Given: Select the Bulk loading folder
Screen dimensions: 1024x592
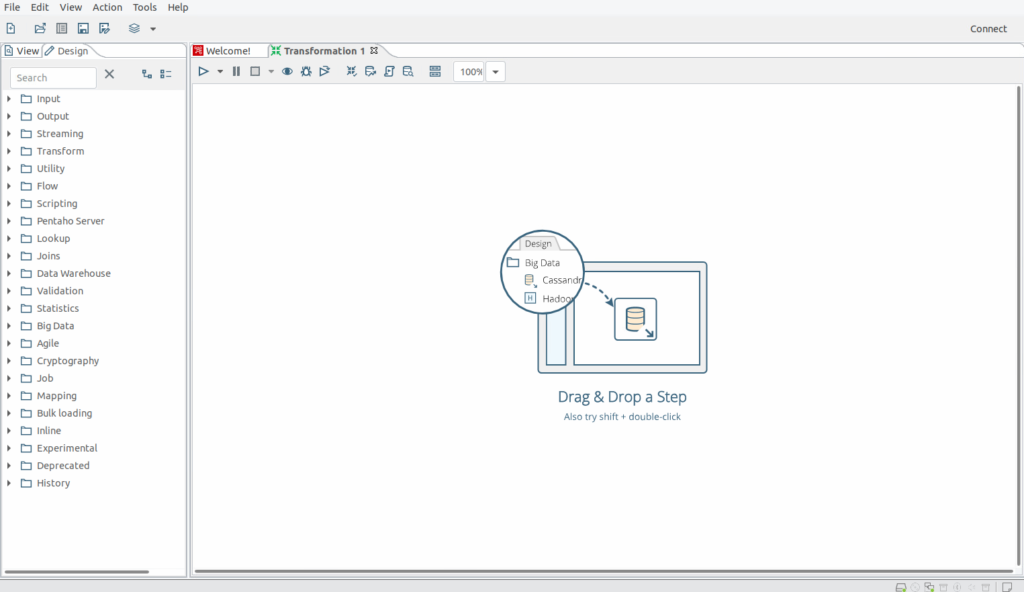Looking at the screenshot, I should pyautogui.click(x=64, y=413).
